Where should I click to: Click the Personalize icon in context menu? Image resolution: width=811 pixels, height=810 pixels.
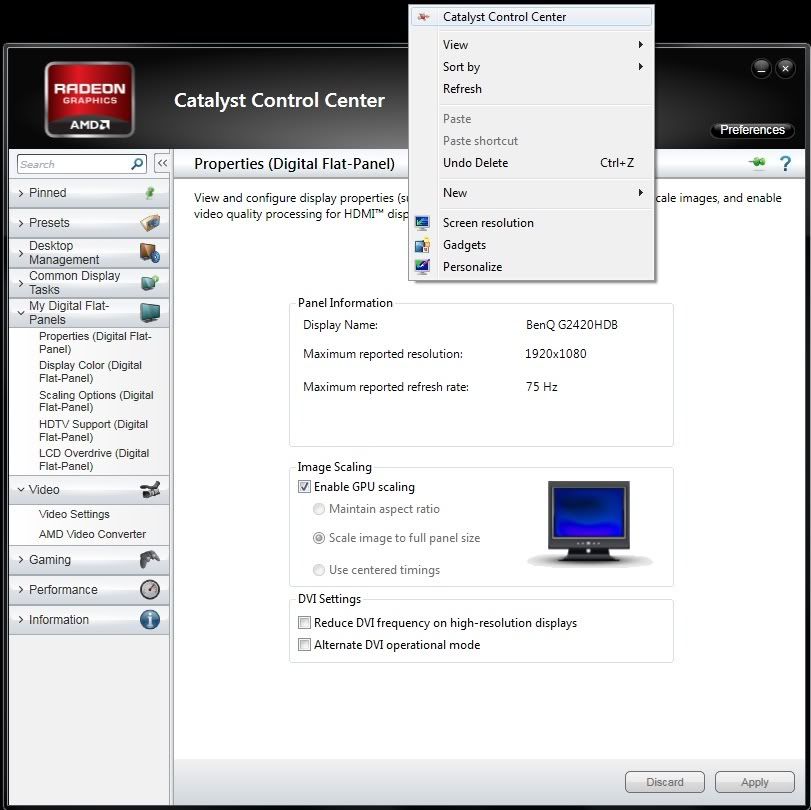422,267
